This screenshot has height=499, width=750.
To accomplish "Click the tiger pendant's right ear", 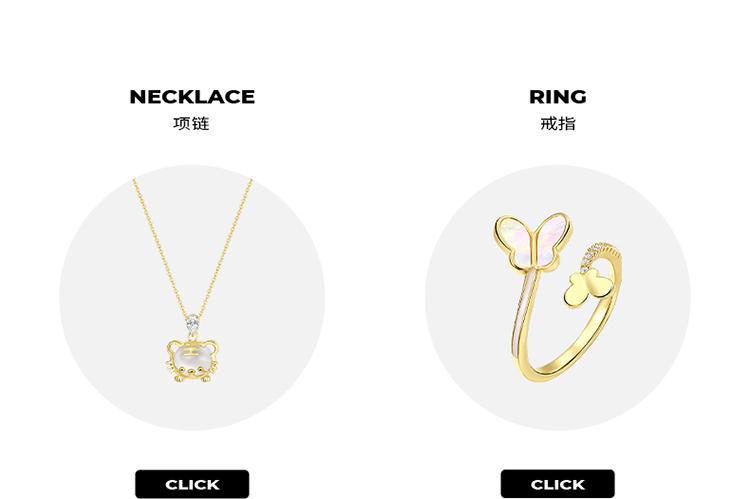I will (x=211, y=345).
